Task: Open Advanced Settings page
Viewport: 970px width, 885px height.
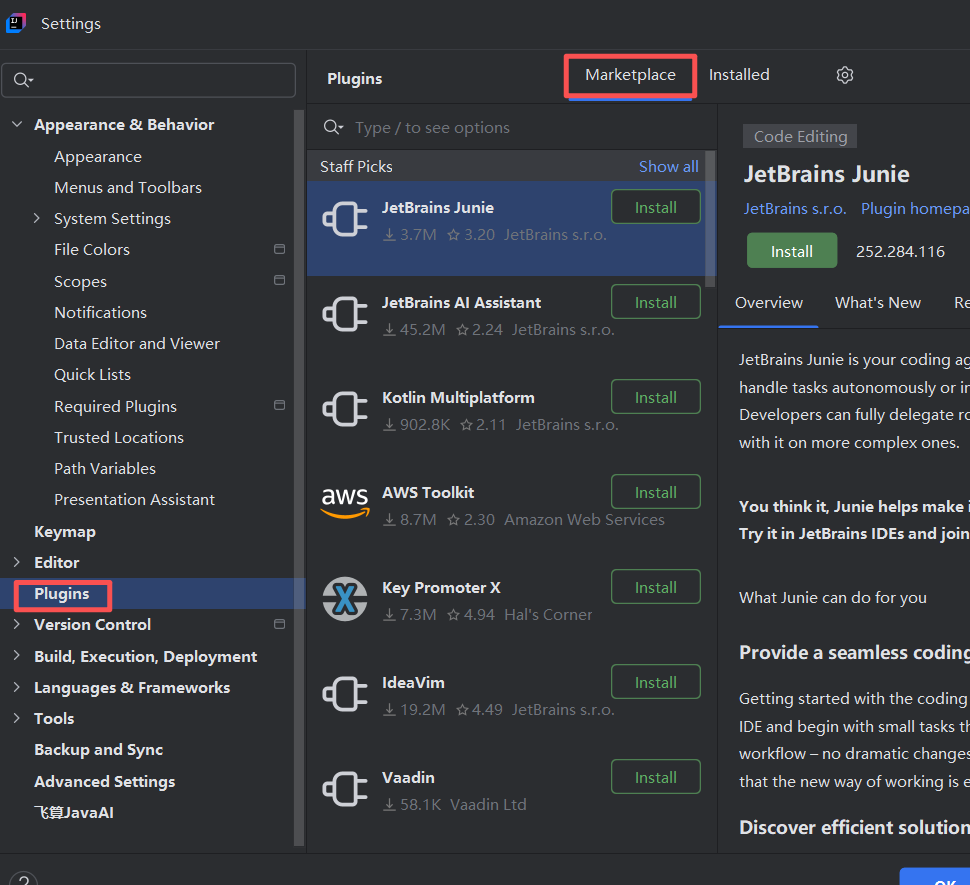Action: tap(105, 782)
